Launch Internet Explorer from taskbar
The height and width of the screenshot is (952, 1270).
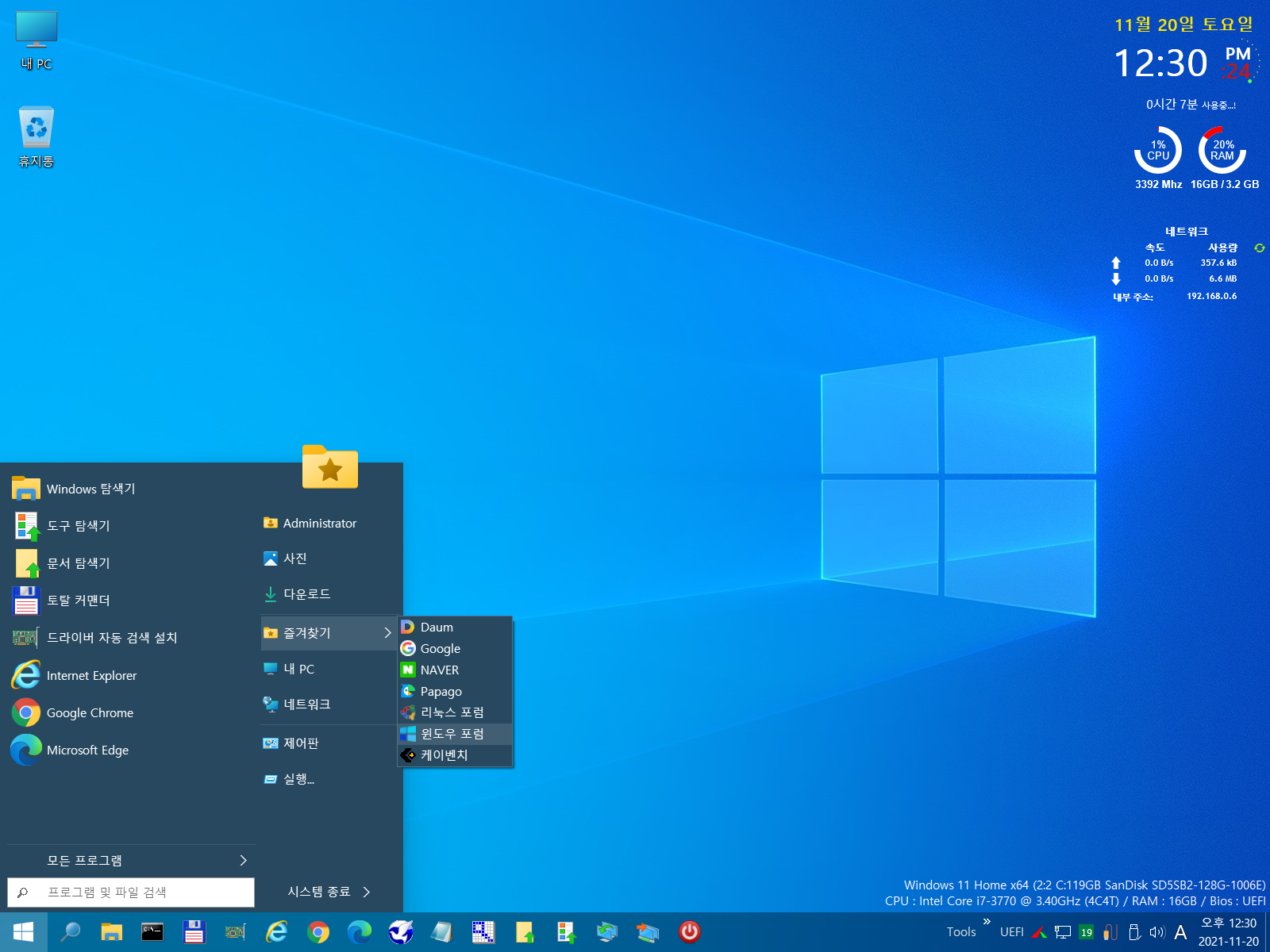pyautogui.click(x=276, y=932)
